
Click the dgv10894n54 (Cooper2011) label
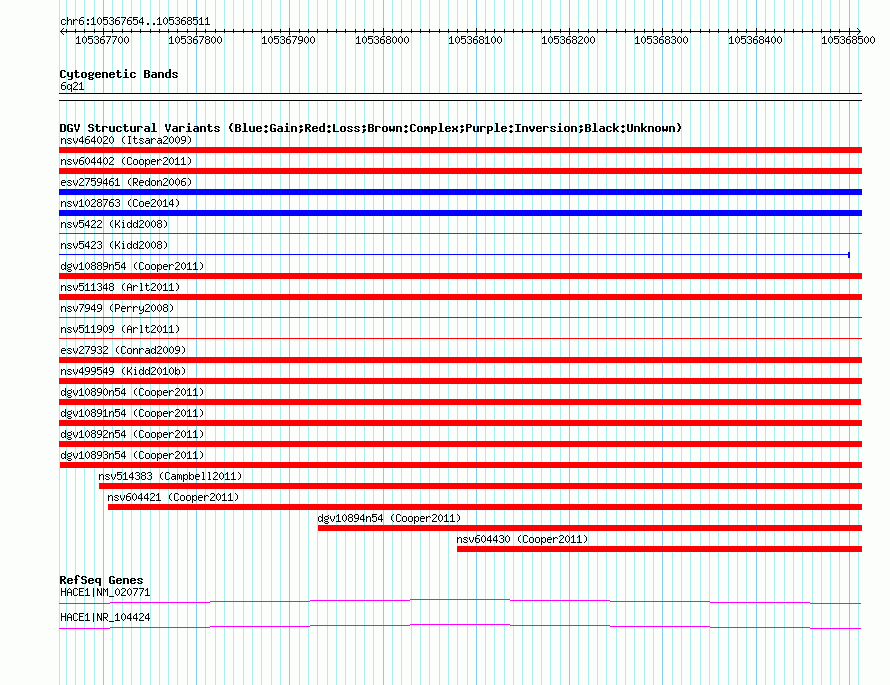click(389, 518)
